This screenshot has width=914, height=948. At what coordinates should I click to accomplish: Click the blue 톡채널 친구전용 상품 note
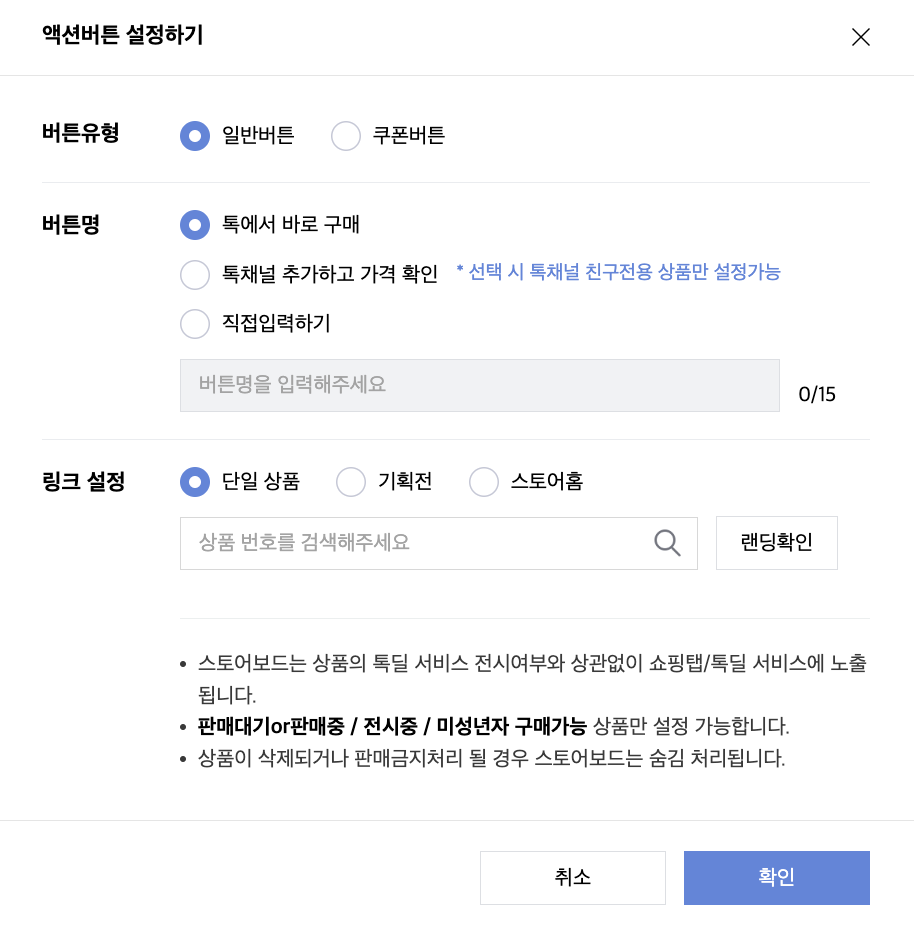click(x=618, y=272)
